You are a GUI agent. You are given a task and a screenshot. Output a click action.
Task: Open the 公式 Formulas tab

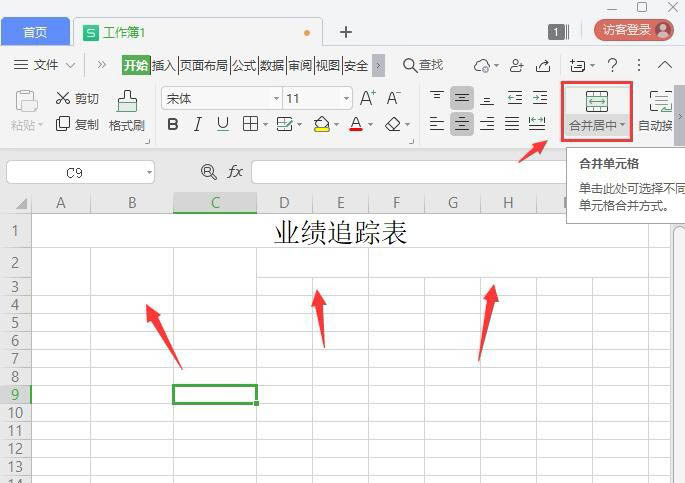point(244,66)
